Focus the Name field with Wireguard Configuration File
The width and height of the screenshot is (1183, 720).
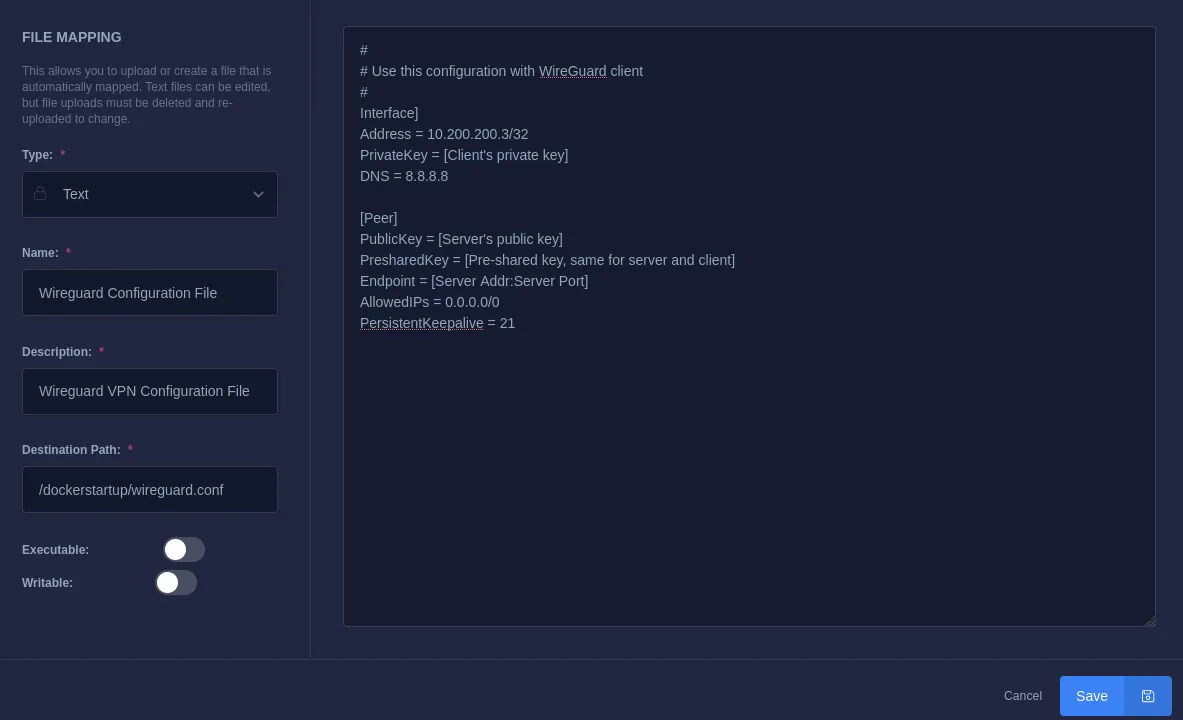pos(150,293)
